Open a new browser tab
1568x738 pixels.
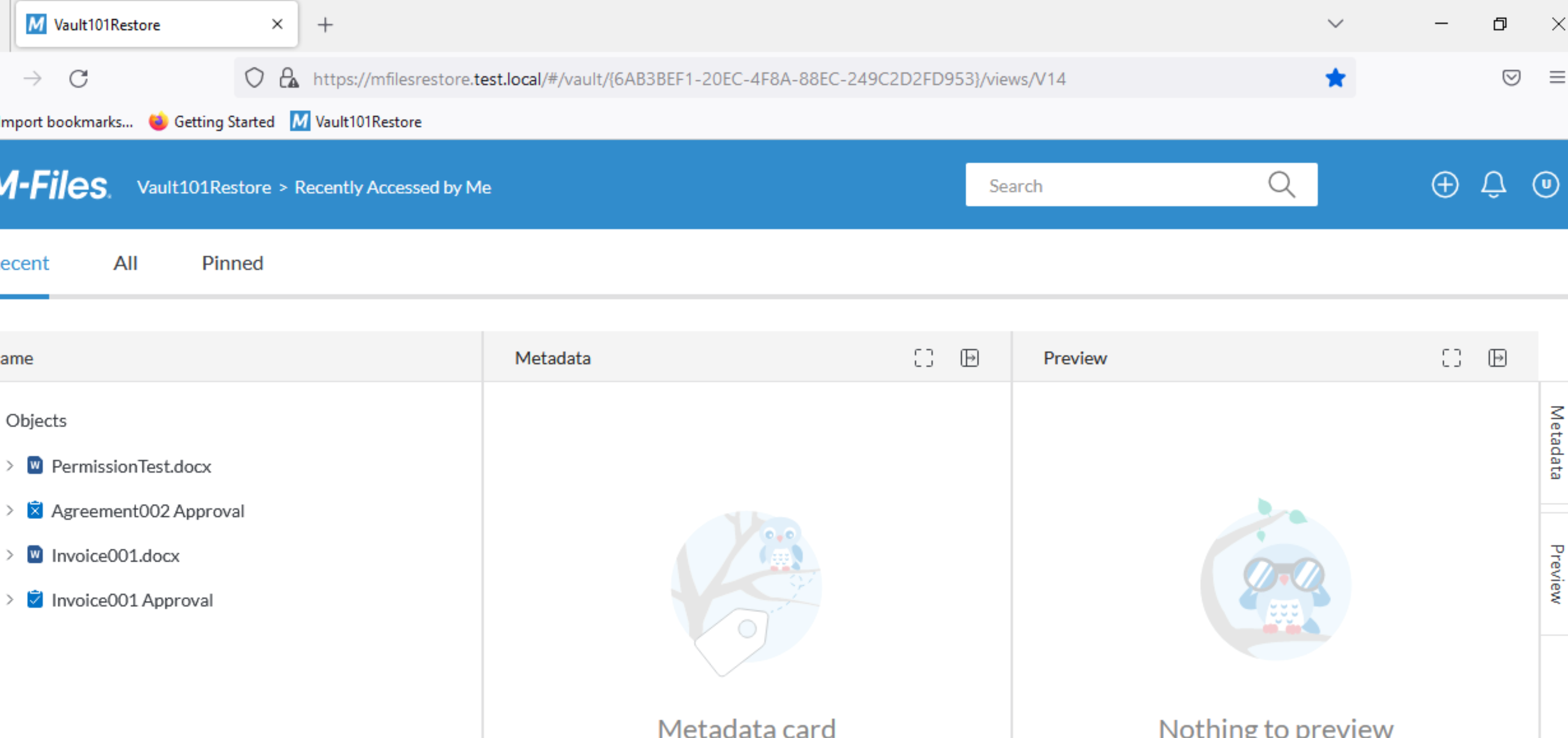[326, 25]
